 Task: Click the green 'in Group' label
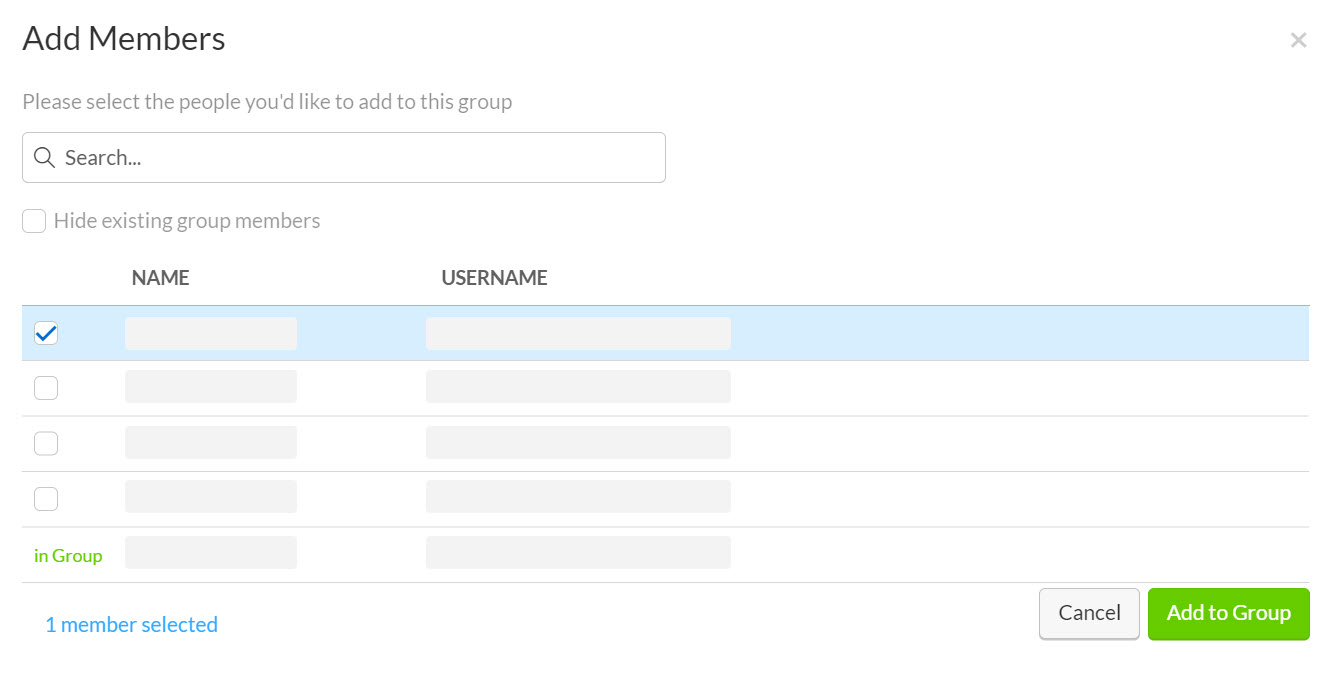tap(68, 555)
